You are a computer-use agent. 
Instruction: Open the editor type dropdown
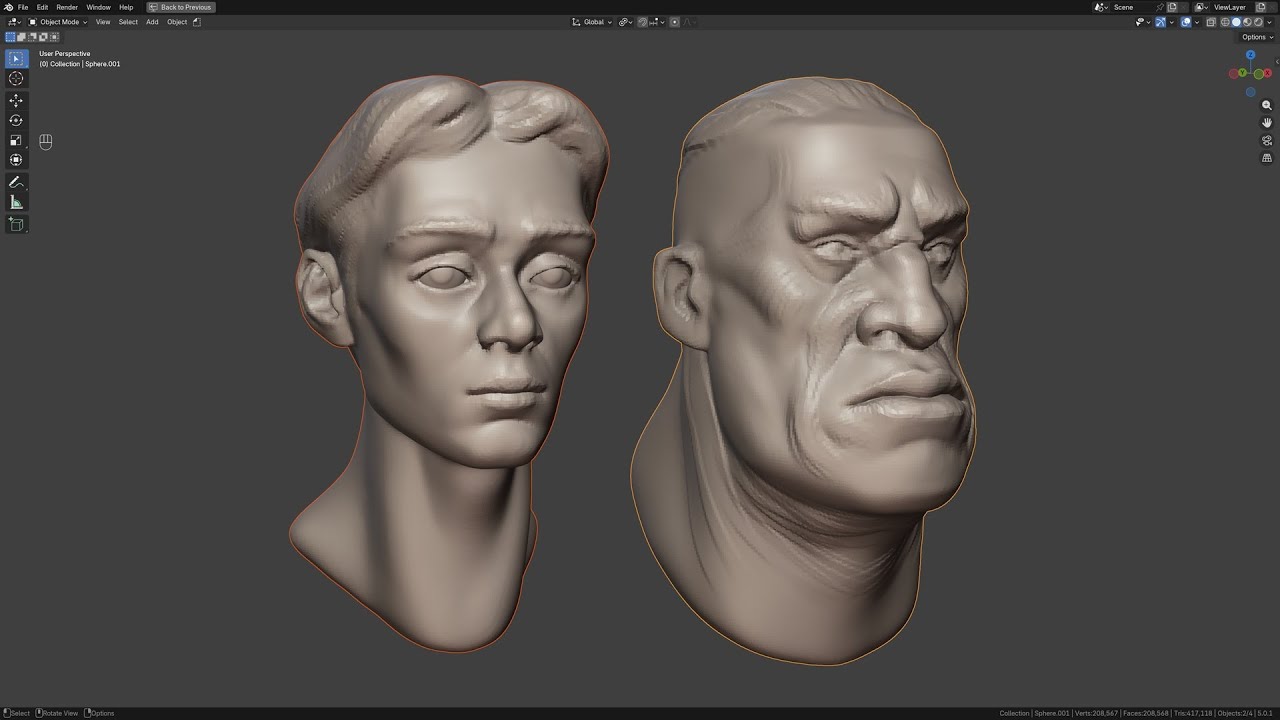(x=14, y=22)
